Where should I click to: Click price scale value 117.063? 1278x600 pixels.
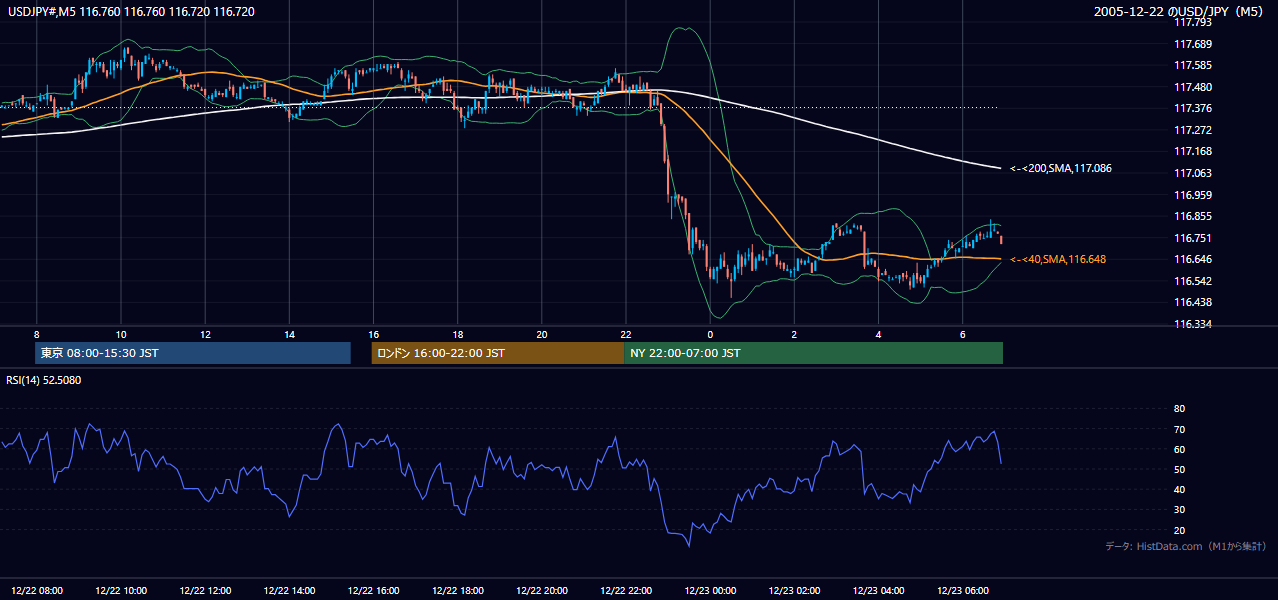pyautogui.click(x=1193, y=173)
